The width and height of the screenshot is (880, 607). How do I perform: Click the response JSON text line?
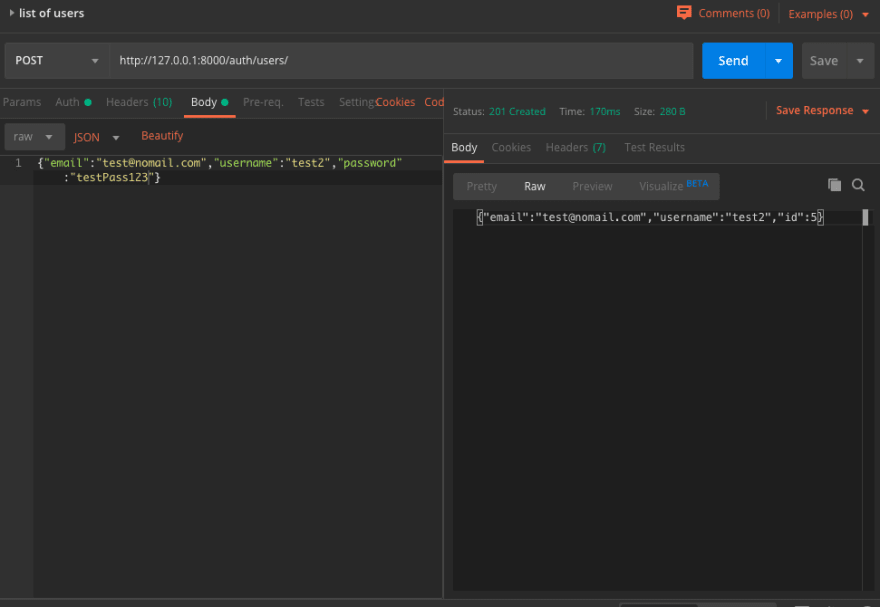coord(650,217)
